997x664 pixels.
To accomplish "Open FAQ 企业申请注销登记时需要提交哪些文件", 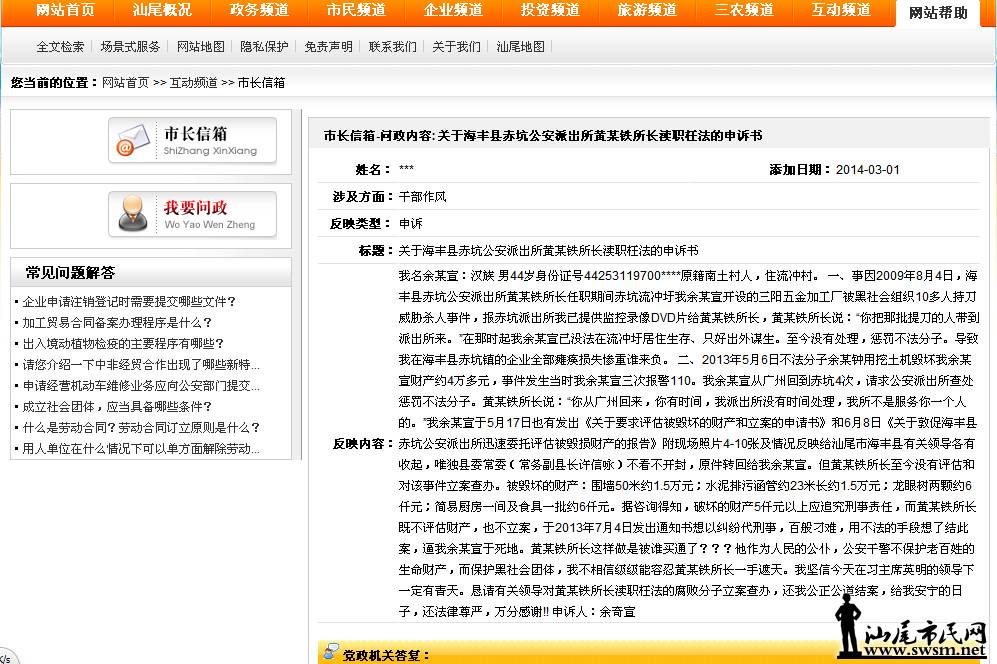I will 129,302.
